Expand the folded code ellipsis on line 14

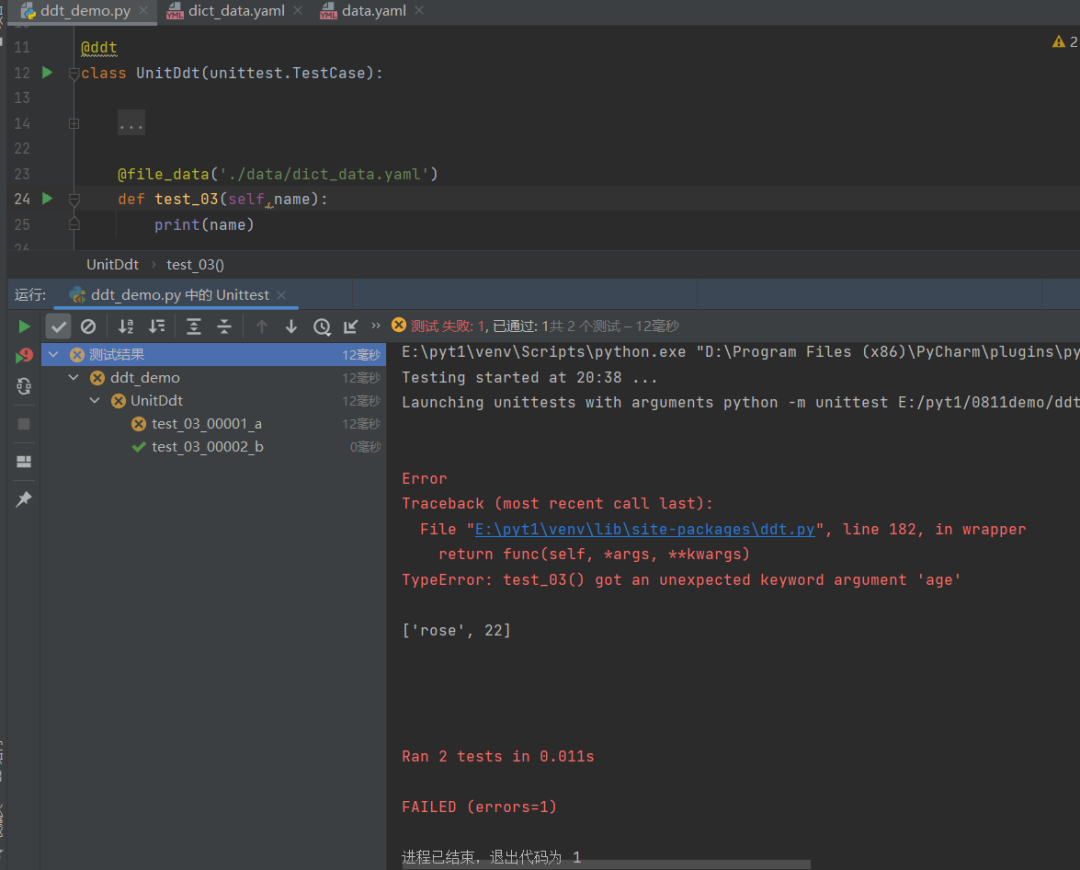(x=131, y=124)
